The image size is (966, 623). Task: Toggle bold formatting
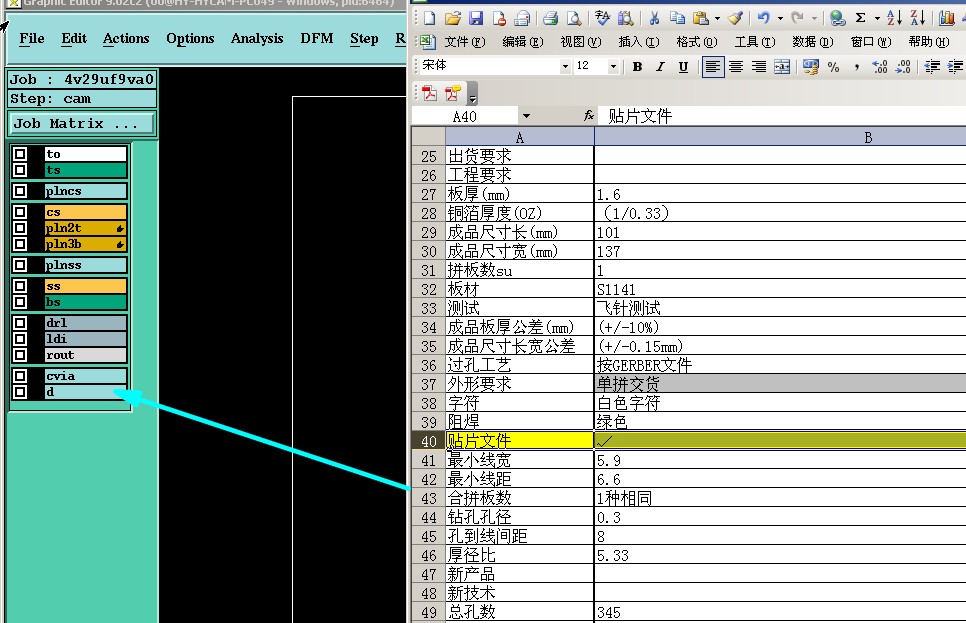[x=638, y=67]
